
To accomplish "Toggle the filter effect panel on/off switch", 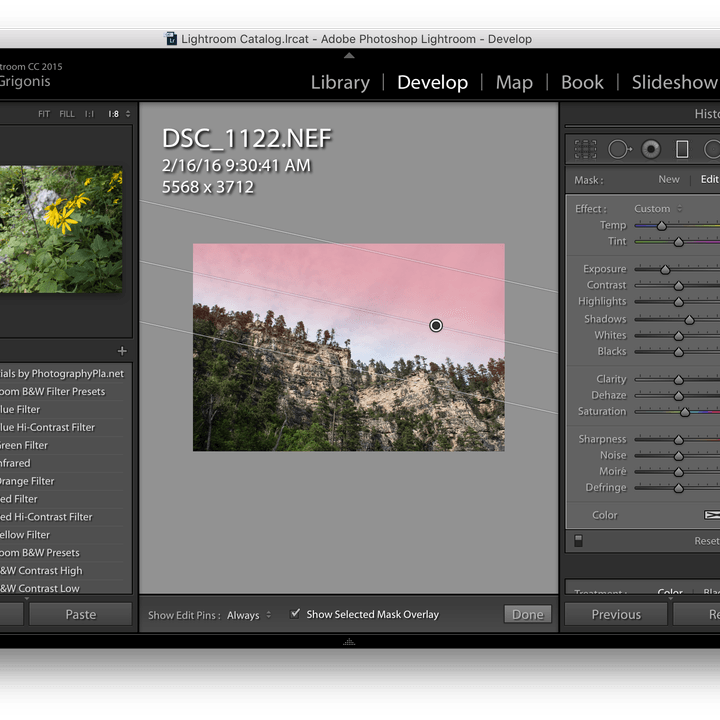I will click(578, 541).
